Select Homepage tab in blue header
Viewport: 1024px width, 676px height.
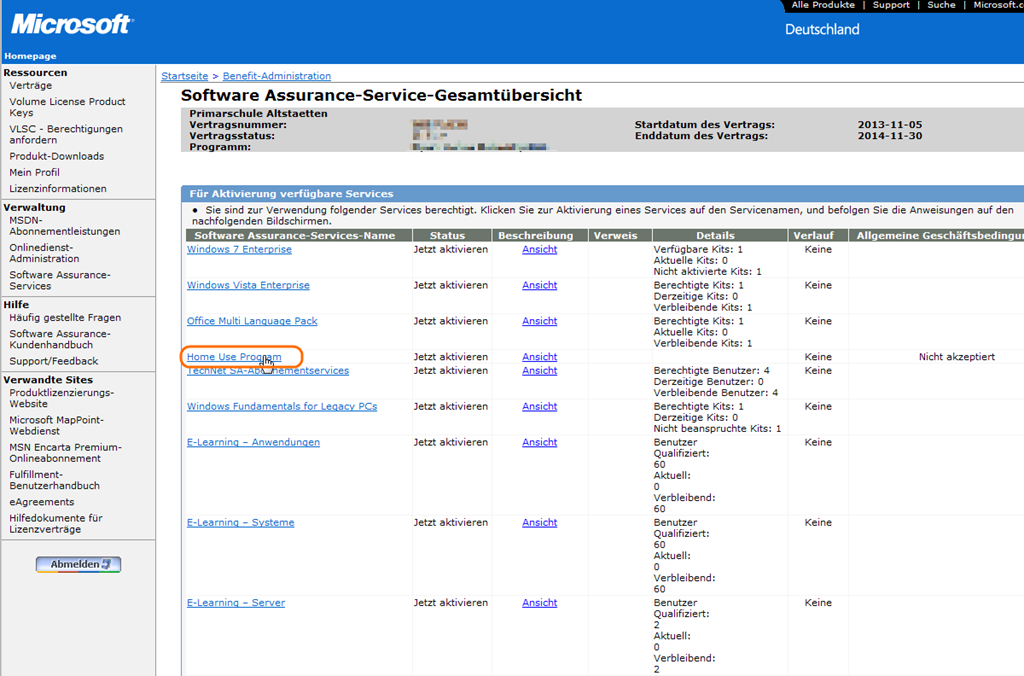(30, 56)
